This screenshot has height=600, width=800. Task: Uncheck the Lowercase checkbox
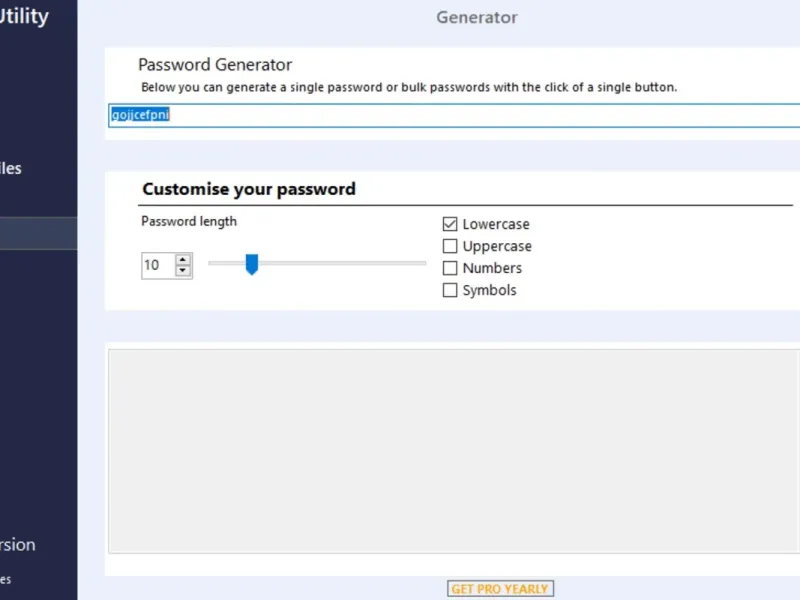(450, 225)
